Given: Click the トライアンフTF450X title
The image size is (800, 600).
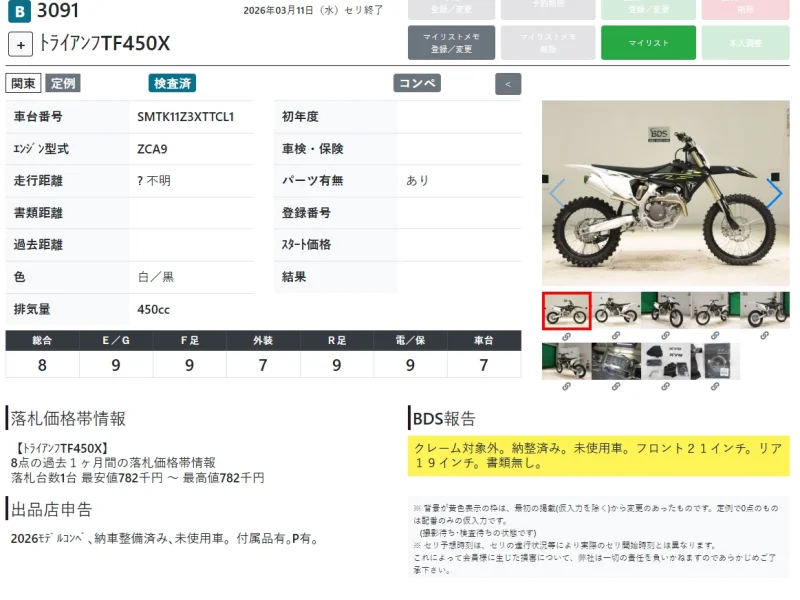Looking at the screenshot, I should pyautogui.click(x=104, y=43).
